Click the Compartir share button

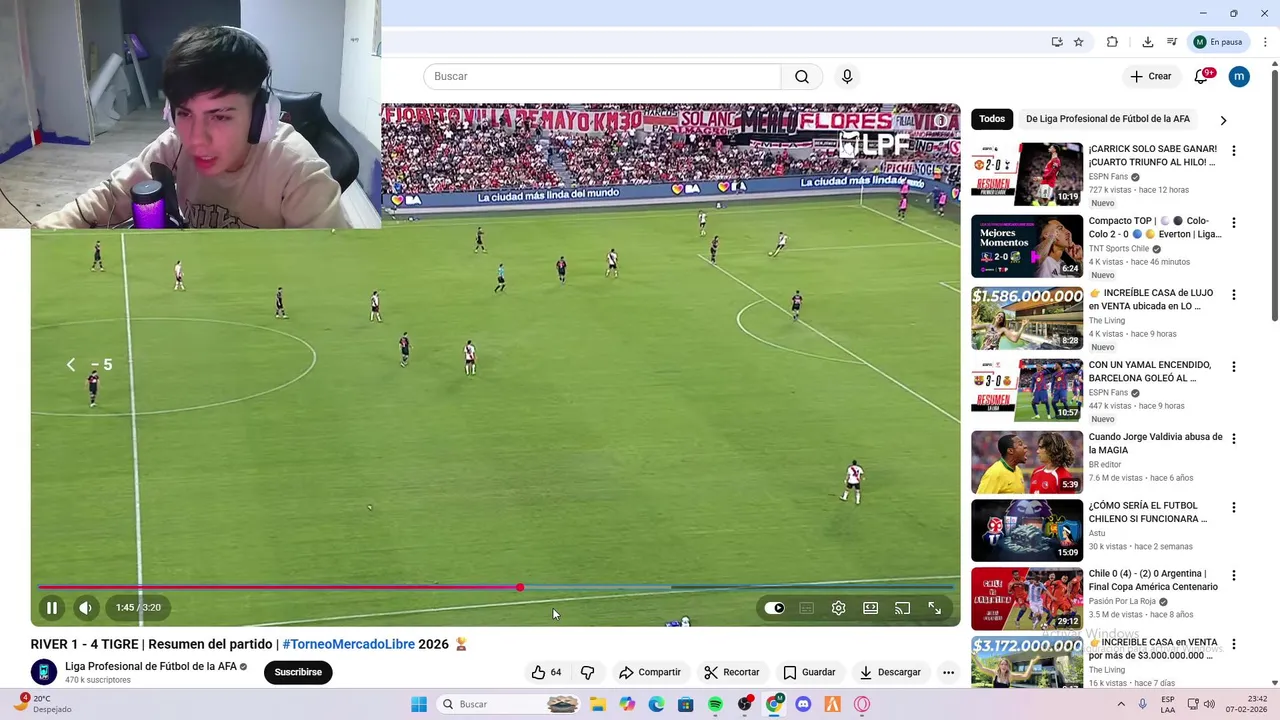pyautogui.click(x=650, y=672)
